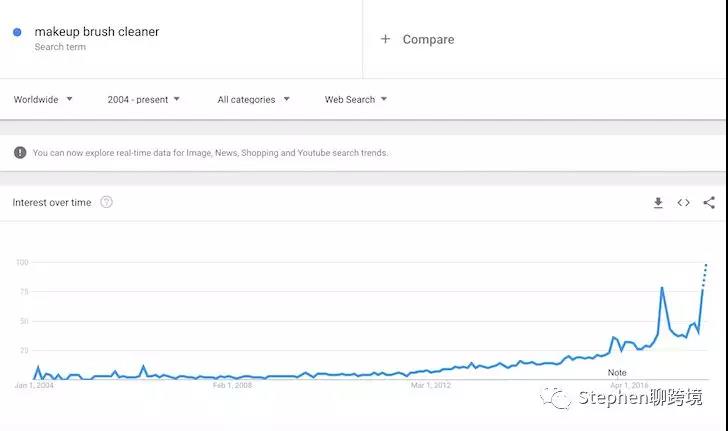Click the plus icon beside Compare
Screen dimensions: 728x431
pos(385,39)
